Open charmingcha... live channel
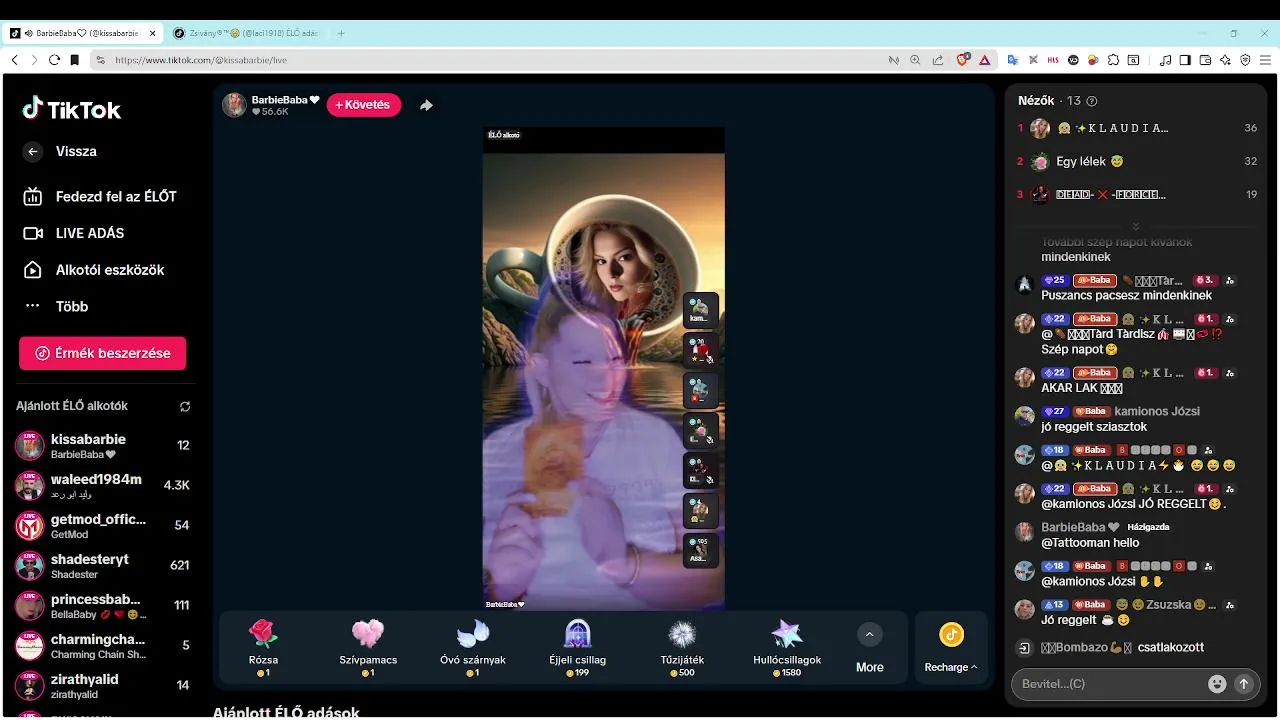 [102, 646]
